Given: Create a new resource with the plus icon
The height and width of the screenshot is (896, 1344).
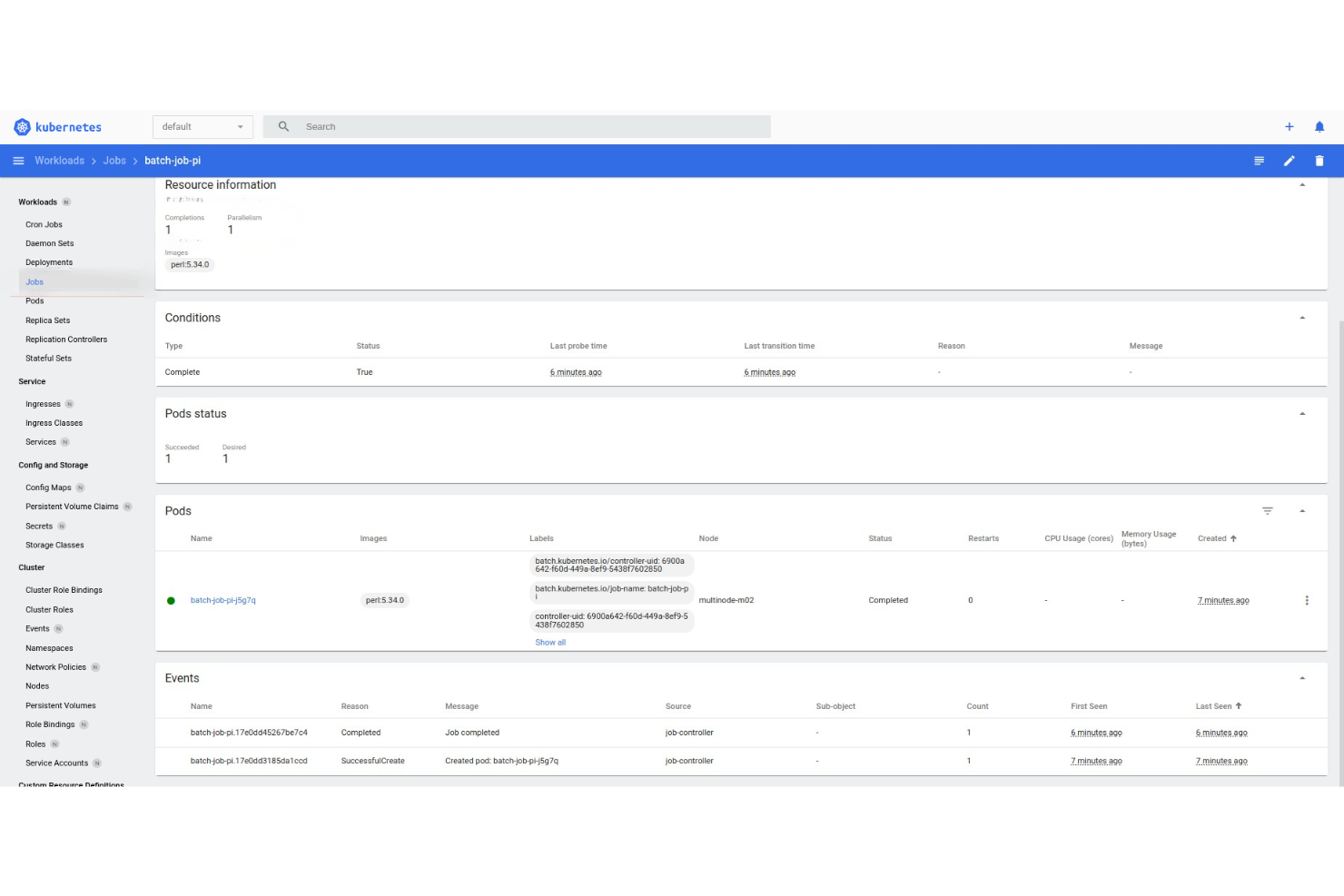Looking at the screenshot, I should coord(1289,126).
